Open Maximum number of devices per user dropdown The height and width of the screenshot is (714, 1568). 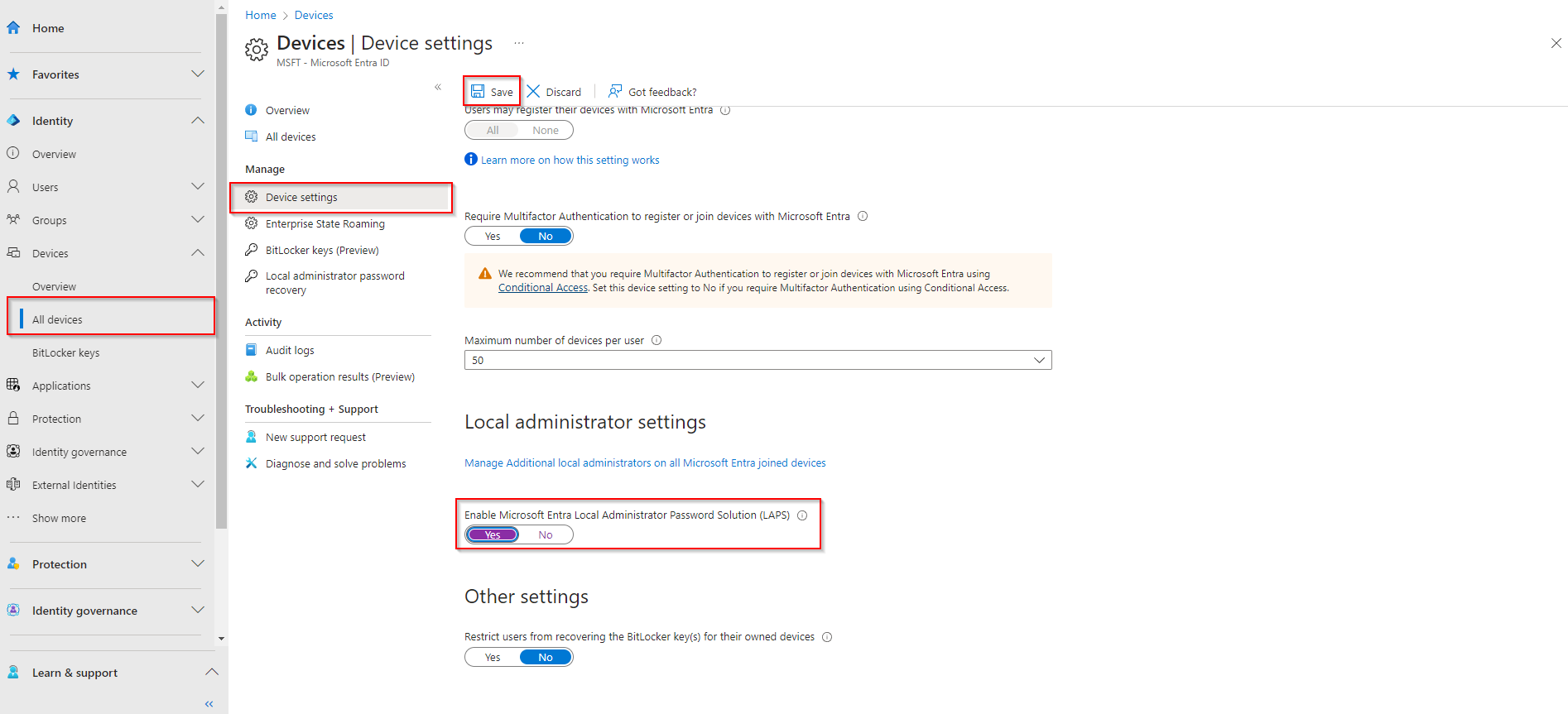(x=758, y=360)
